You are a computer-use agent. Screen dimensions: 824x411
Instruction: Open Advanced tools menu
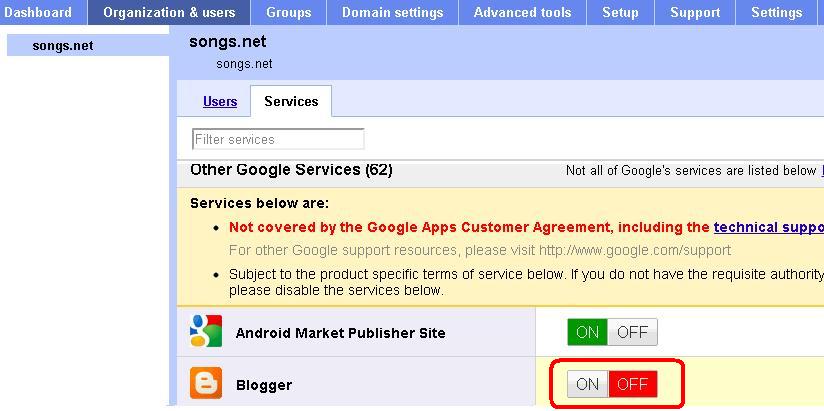522,13
